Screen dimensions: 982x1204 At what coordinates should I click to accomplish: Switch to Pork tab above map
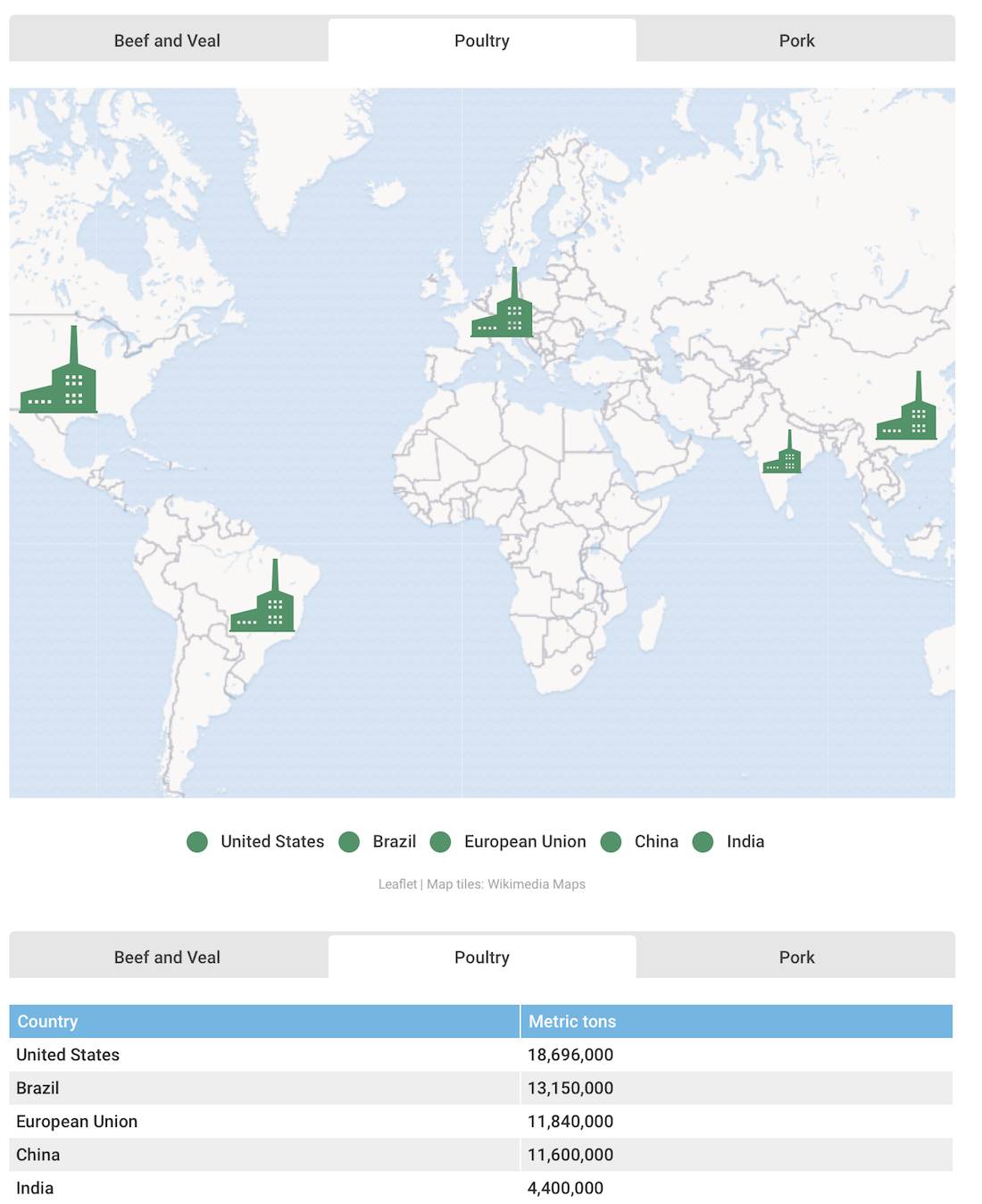[x=796, y=41]
